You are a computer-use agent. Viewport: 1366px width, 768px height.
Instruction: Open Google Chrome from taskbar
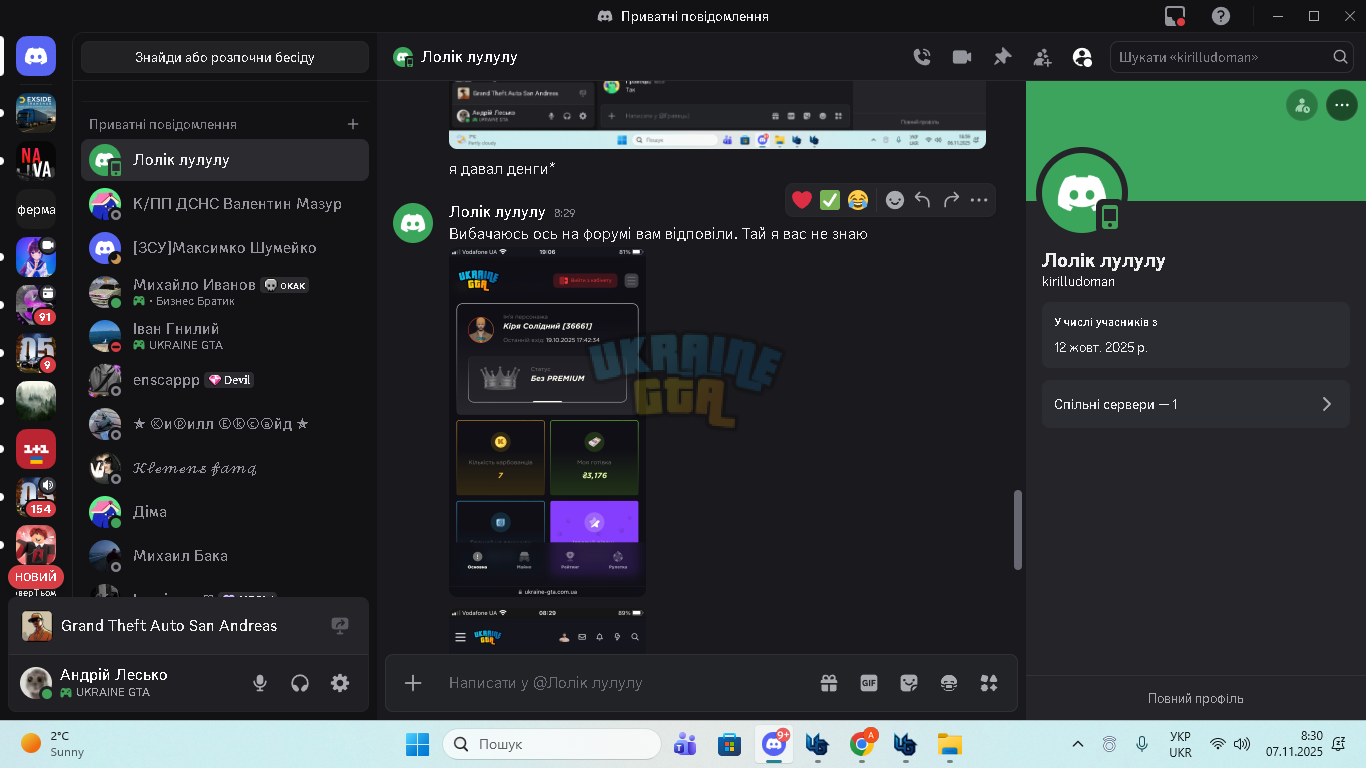pyautogui.click(x=862, y=744)
